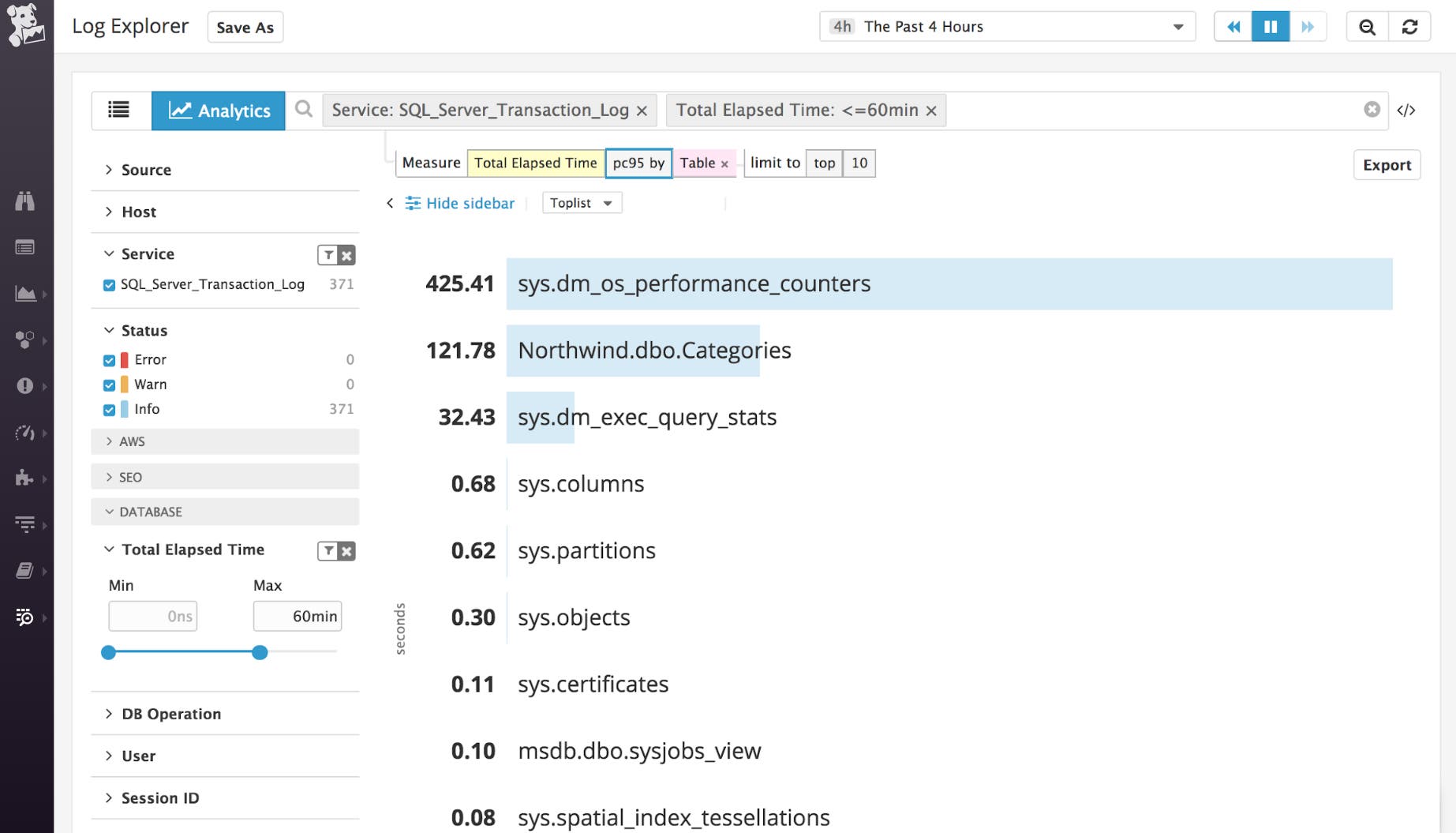The height and width of the screenshot is (833, 1456).
Task: Open The Past 4 Hours time range picker
Action: point(1006,26)
